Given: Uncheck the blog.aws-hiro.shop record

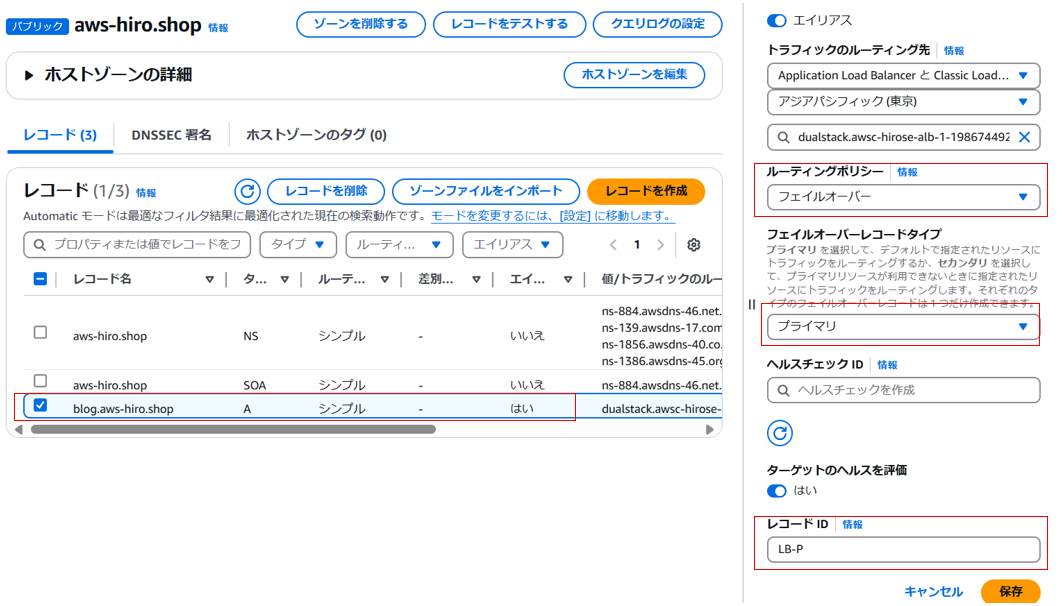Looking at the screenshot, I should [41, 405].
